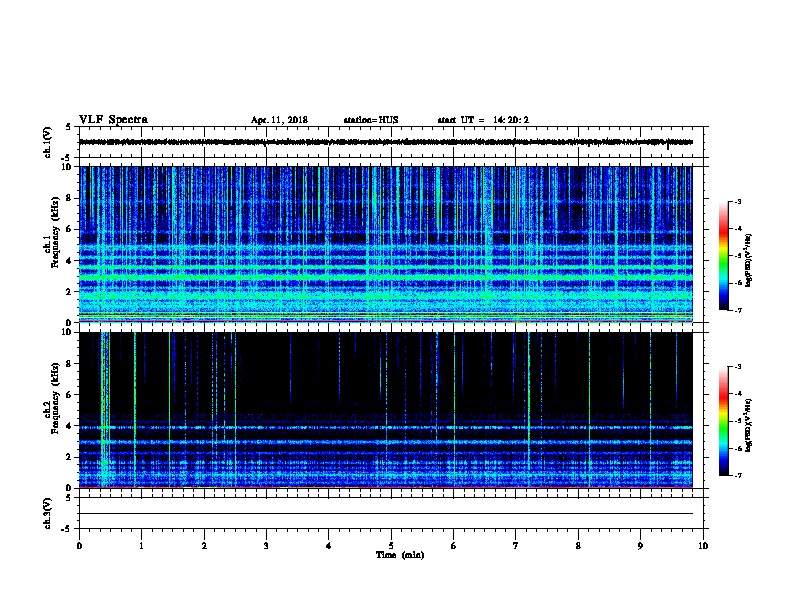792x612 pixels.
Task: Click the ch.2 spectrogram color scale bar
Action: pyautogui.click(x=724, y=421)
